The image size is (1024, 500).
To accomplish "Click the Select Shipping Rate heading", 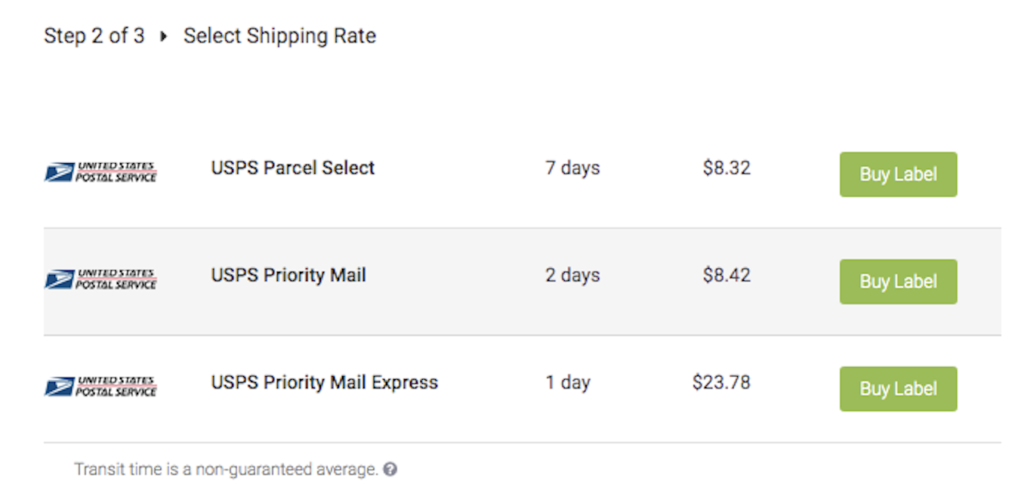I will click(x=279, y=37).
